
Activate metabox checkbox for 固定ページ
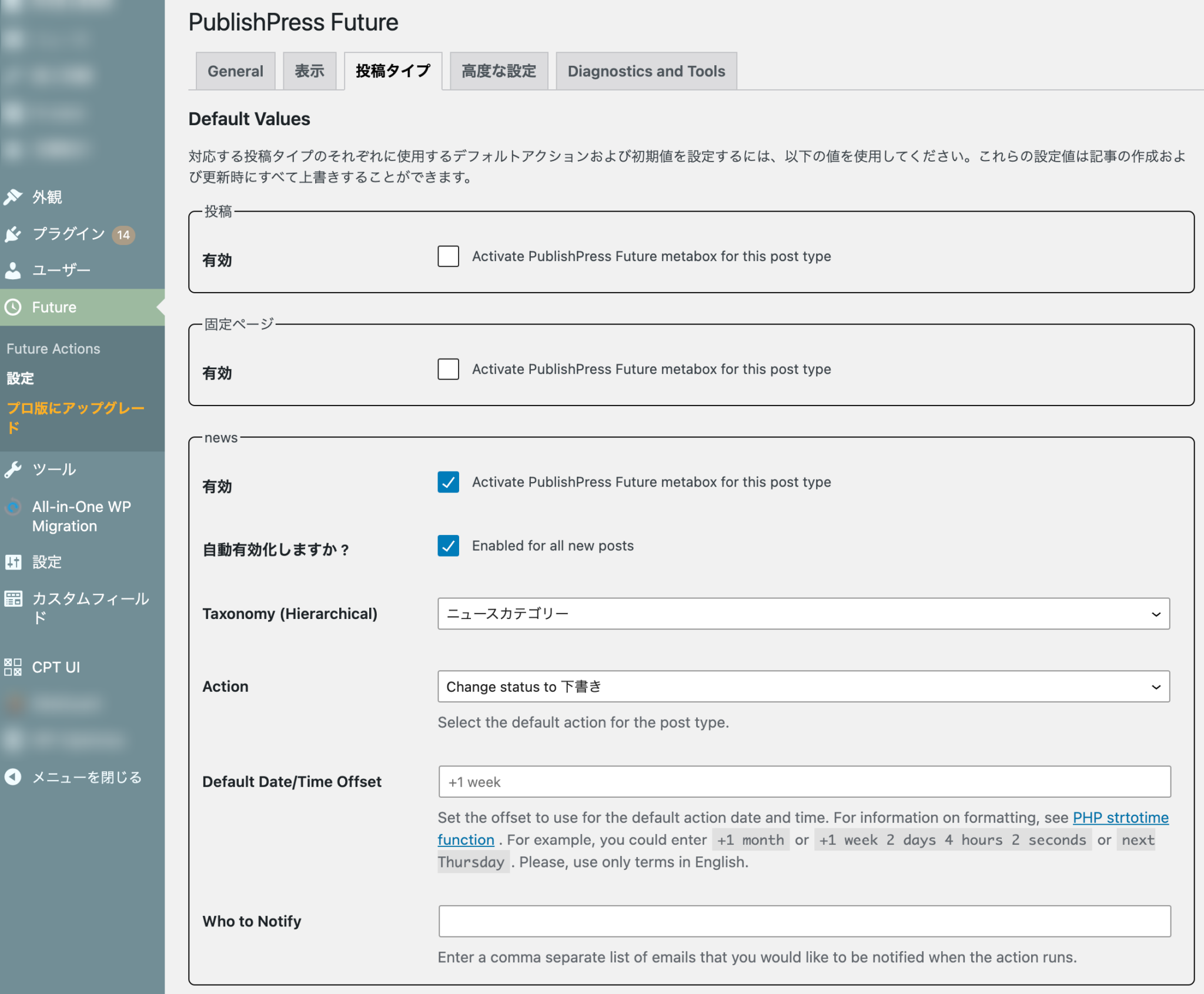448,369
